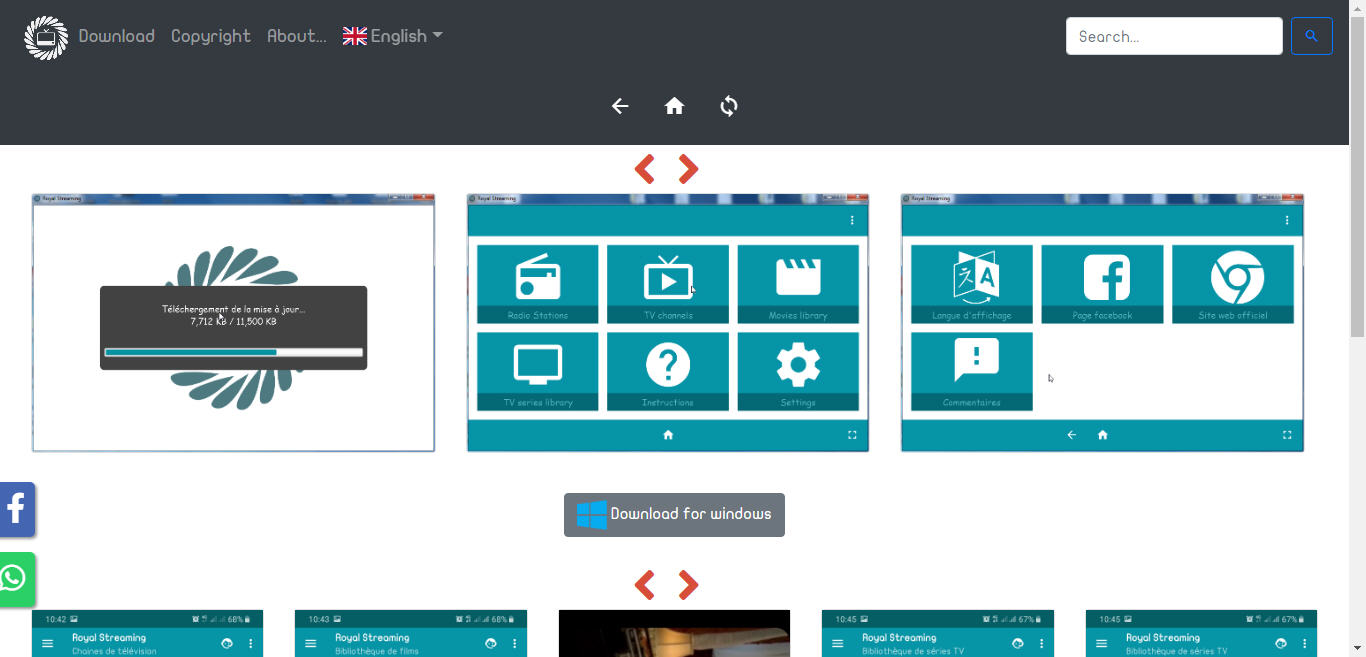Screen dimensions: 1366x657
Task: Click the Langue d'affichage translate tile
Action: tap(972, 284)
